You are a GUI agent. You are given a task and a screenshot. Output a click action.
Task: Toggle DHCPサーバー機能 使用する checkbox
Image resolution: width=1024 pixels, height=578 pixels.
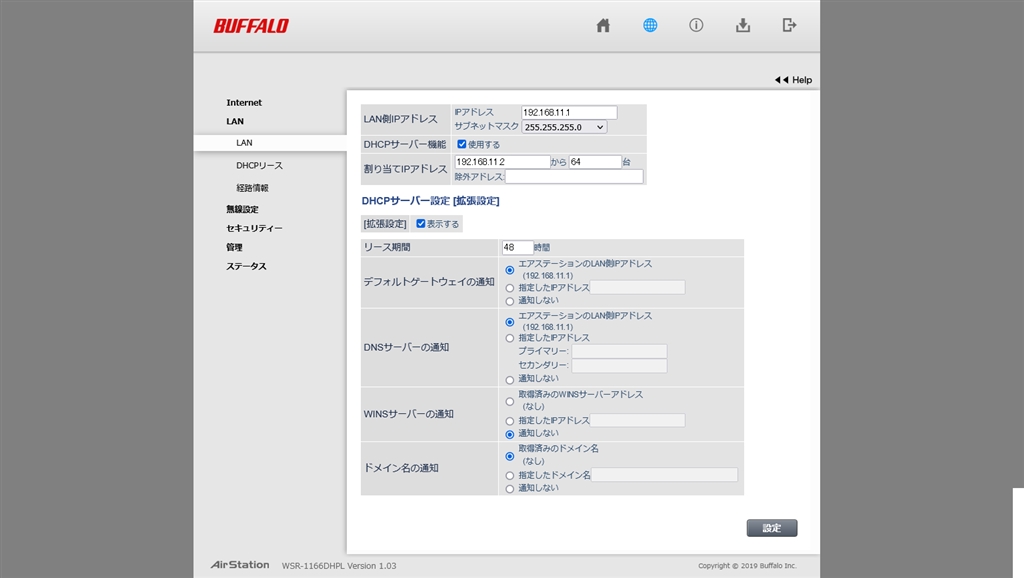click(462, 144)
